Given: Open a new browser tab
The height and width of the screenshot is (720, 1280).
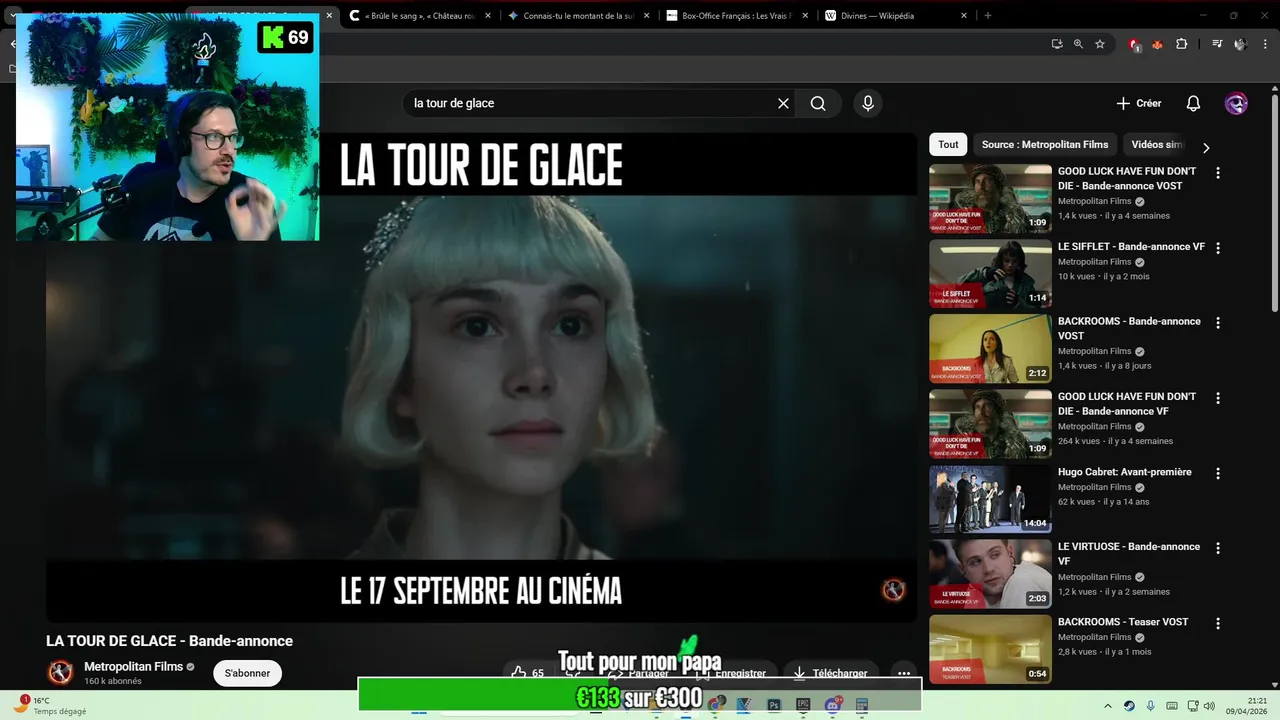Looking at the screenshot, I should (x=988, y=16).
